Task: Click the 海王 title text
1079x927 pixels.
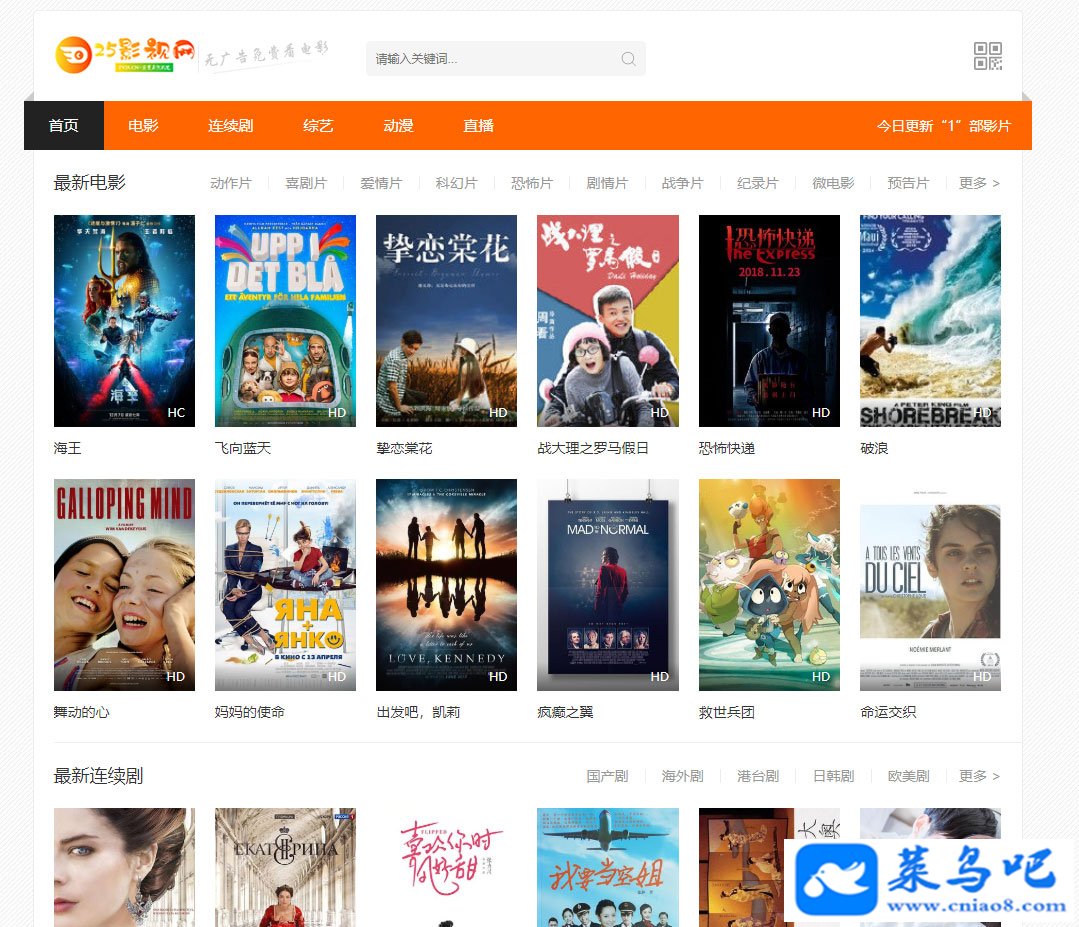Action: point(67,448)
